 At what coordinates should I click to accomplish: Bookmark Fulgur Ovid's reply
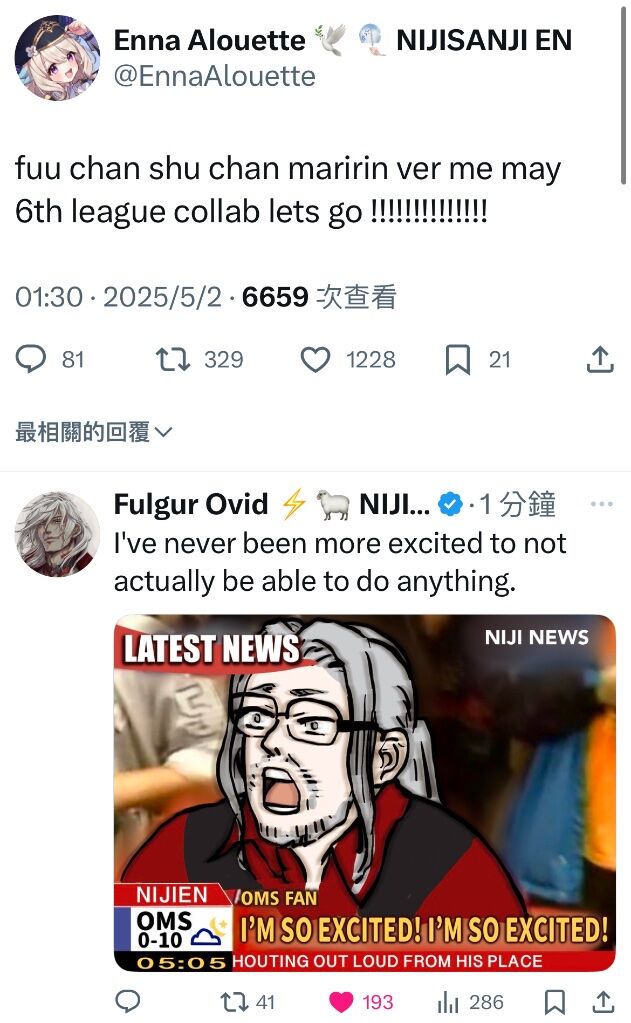(555, 1001)
